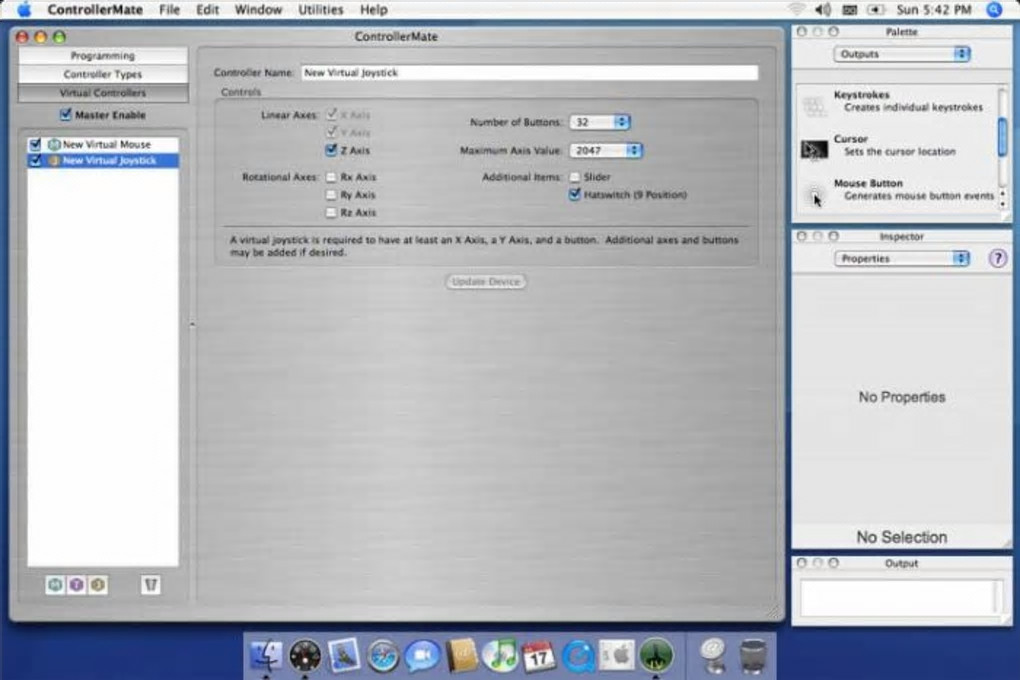Click the dimmed Y Axis checkbox
Image resolution: width=1020 pixels, height=680 pixels.
pos(331,132)
